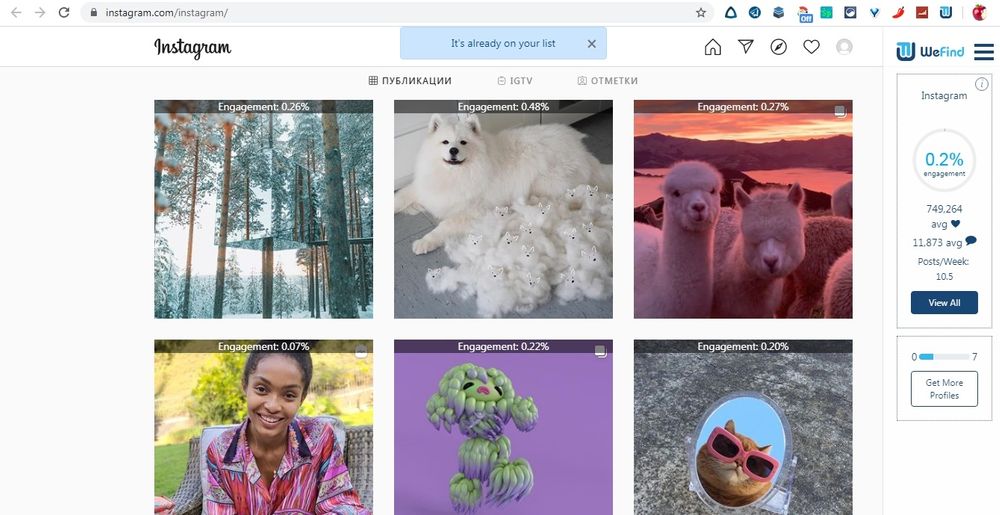
Task: Click the Posts/Week 10.5 stat
Action: click(x=944, y=269)
